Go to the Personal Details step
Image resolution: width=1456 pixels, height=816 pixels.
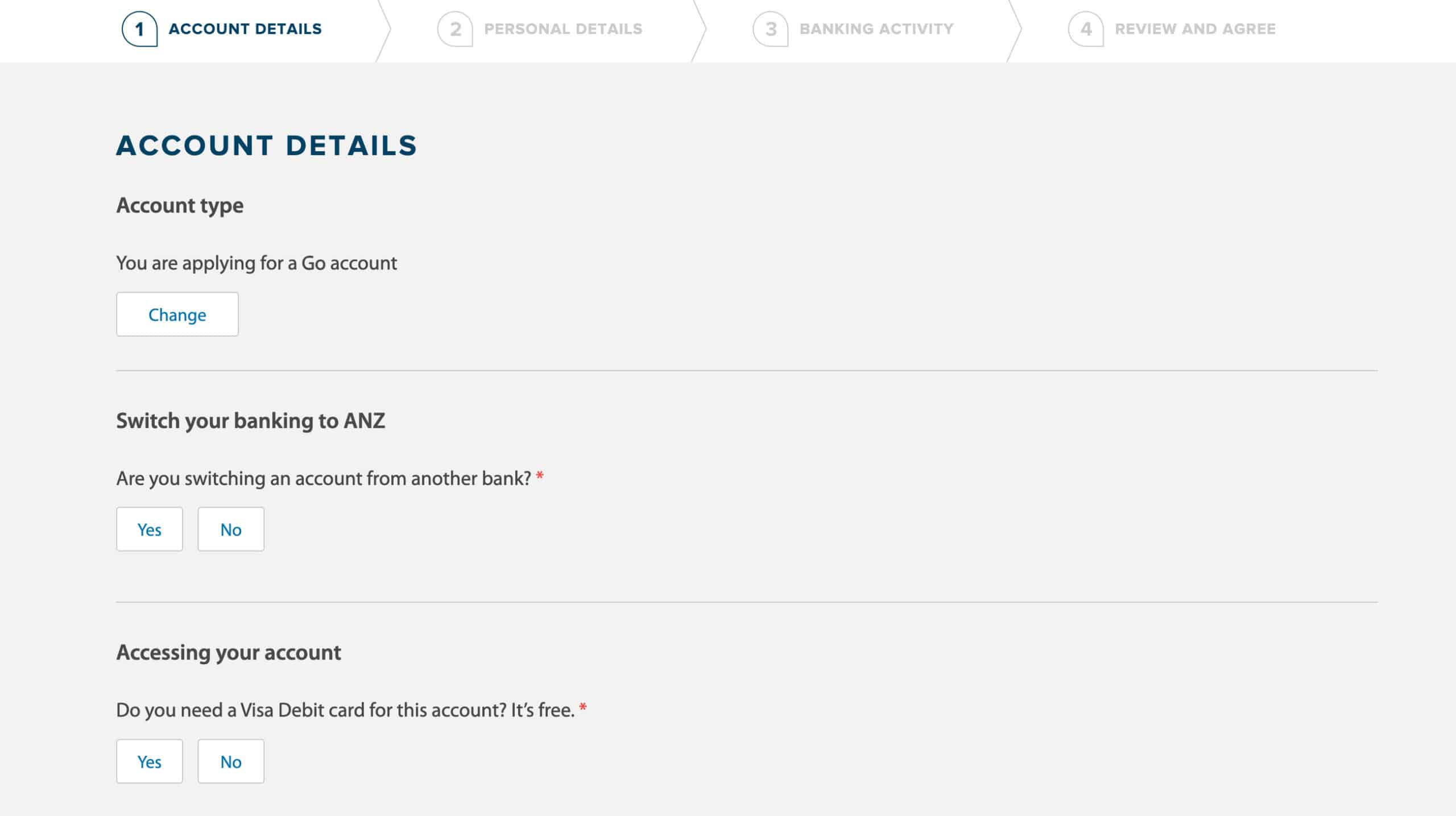click(x=563, y=29)
